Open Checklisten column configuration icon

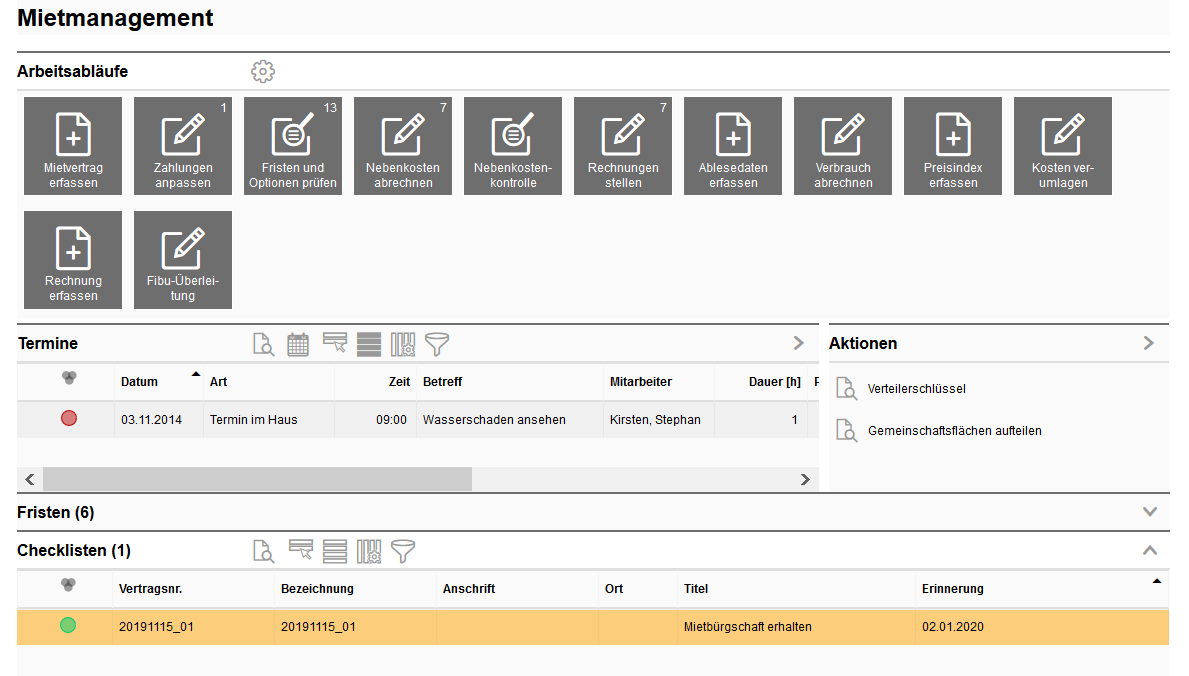(369, 552)
